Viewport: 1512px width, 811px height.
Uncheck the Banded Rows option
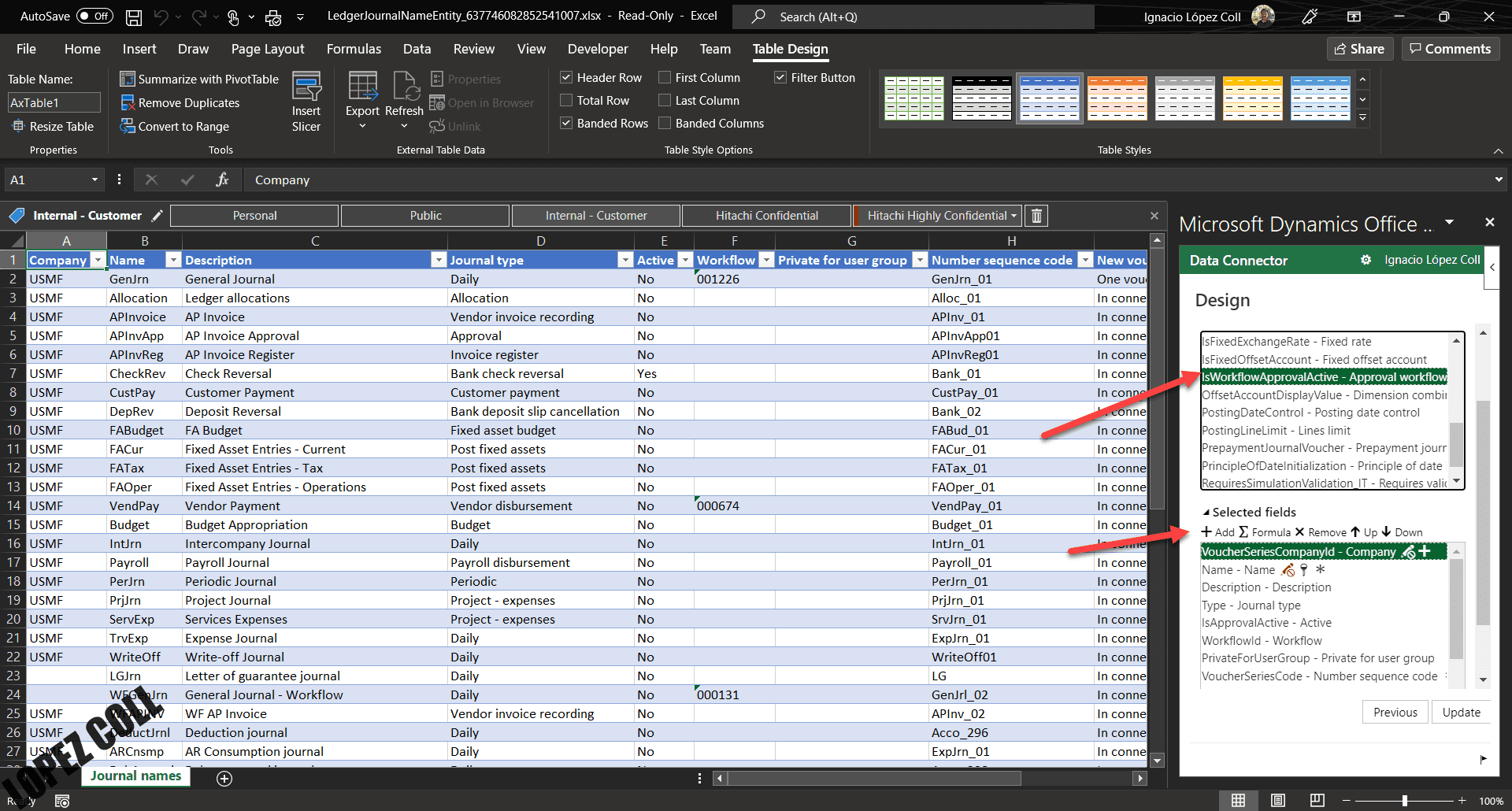[x=565, y=123]
